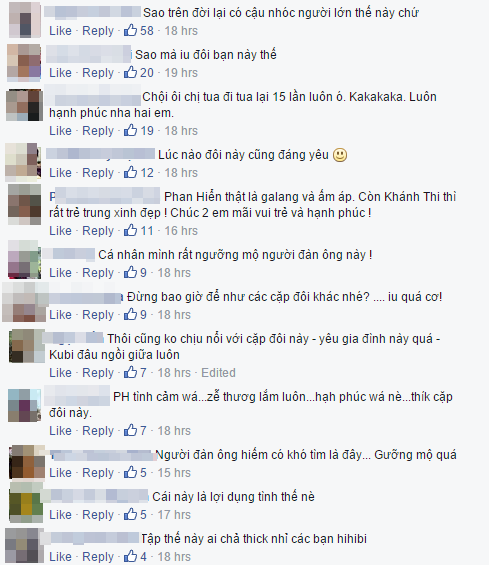Open the 'Edited' history link

[218, 373]
